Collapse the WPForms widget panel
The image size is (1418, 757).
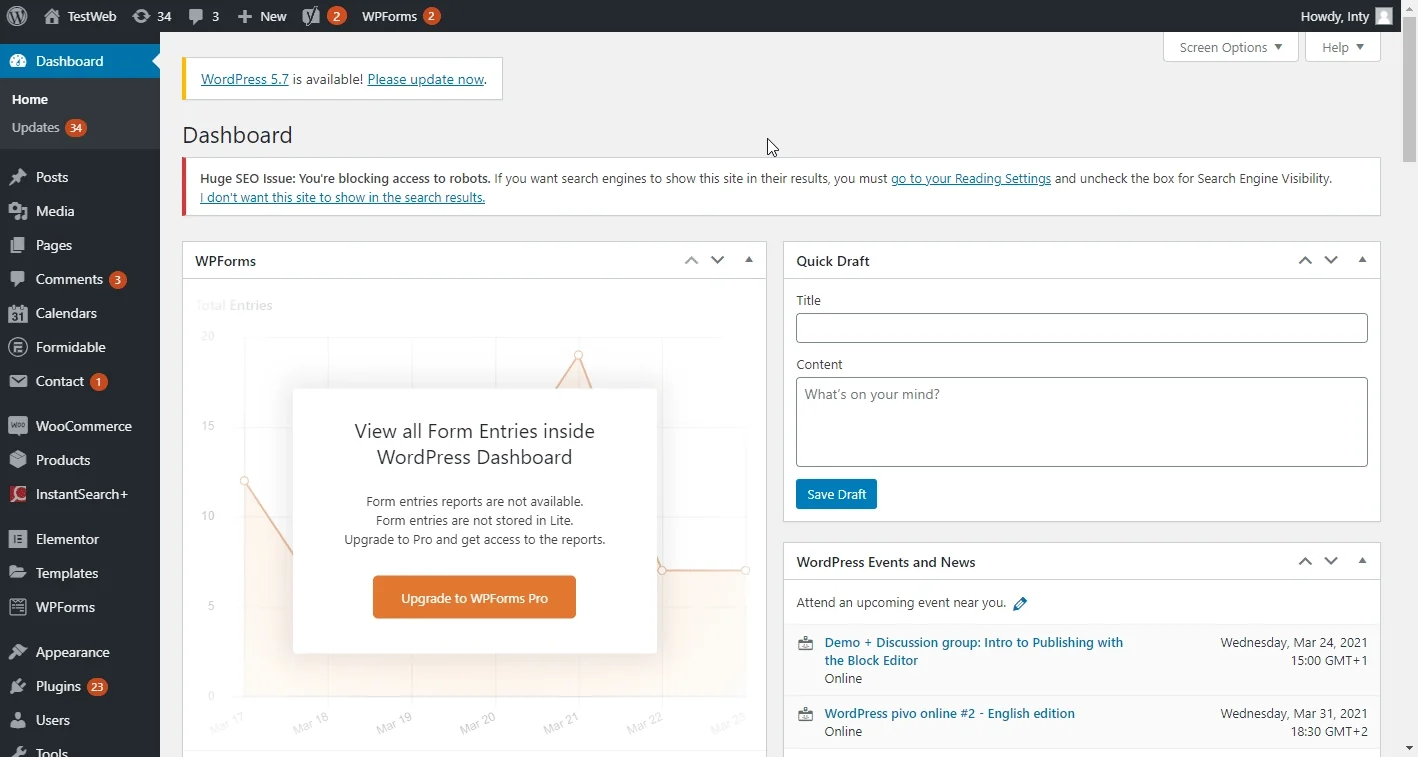(749, 260)
